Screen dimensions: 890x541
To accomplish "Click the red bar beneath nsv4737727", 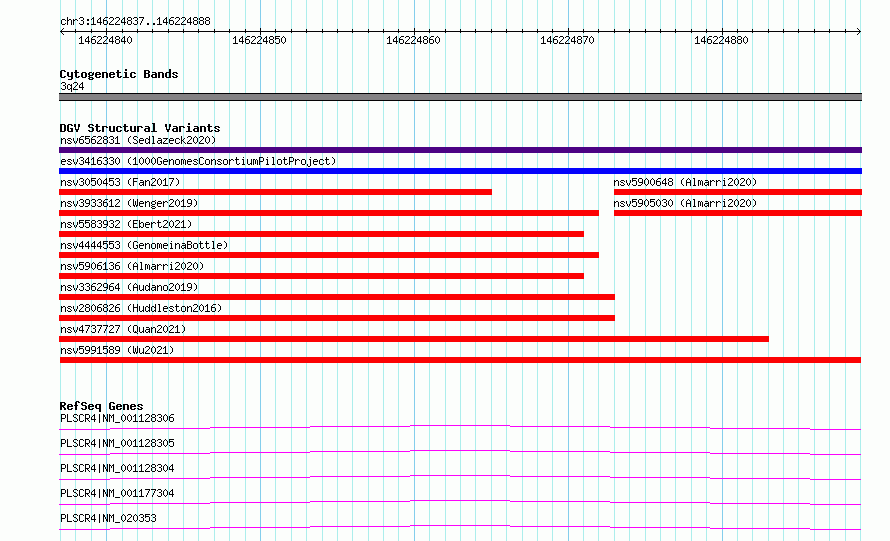I will [414, 339].
